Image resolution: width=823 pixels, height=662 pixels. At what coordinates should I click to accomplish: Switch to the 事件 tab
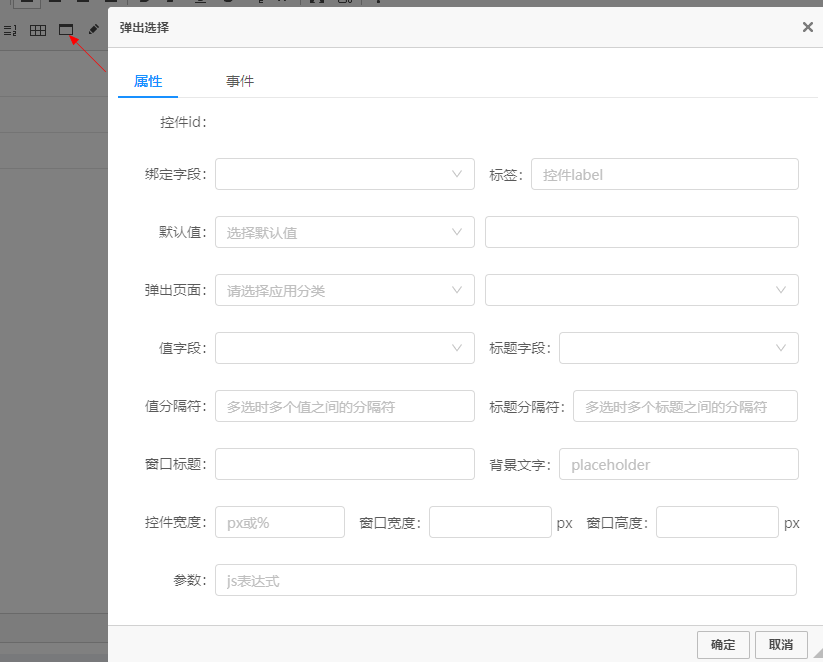(x=240, y=81)
